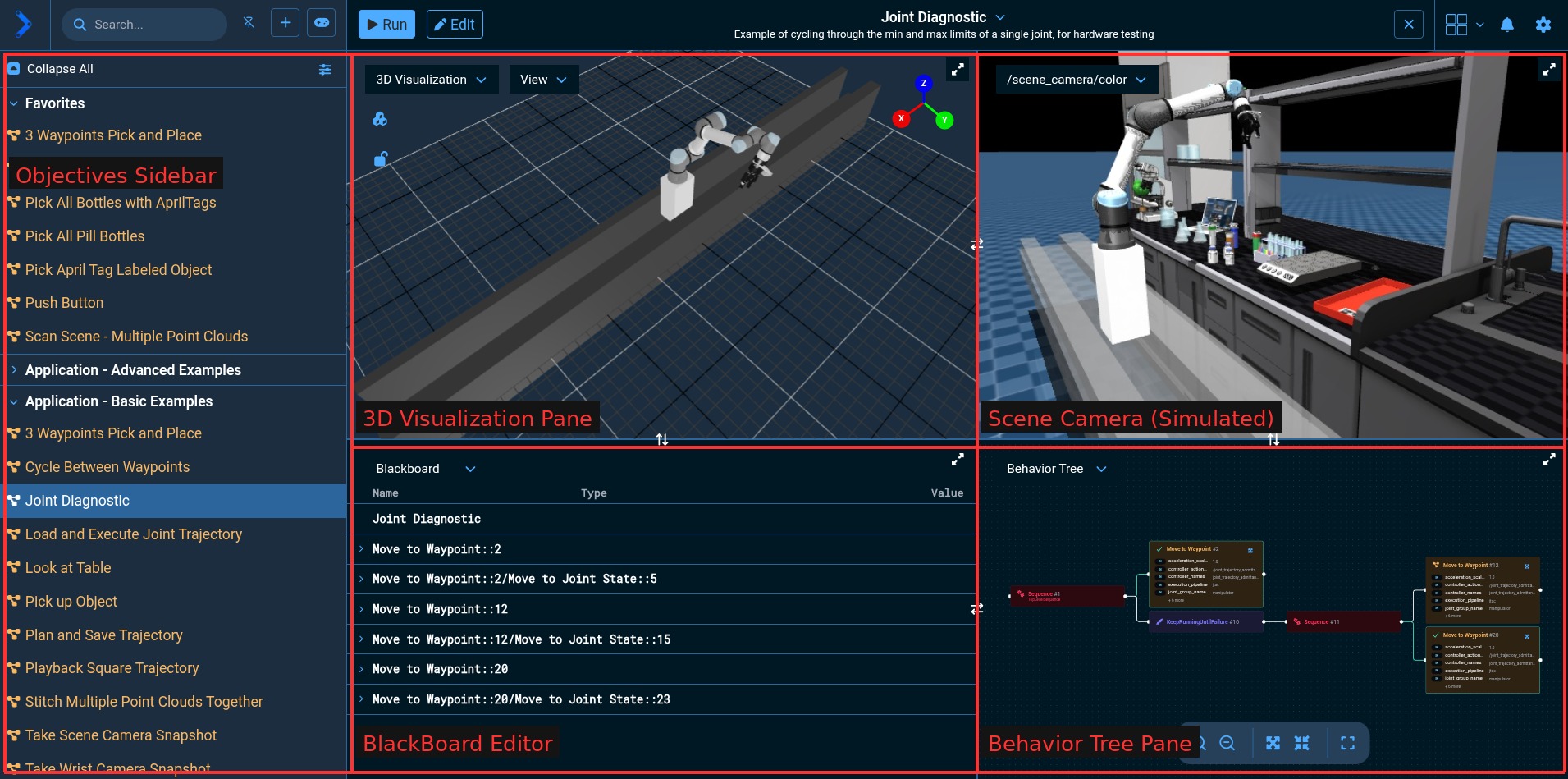The height and width of the screenshot is (779, 1568).
Task: Open the /scene_camera/color topic dropdown
Action: coord(1076,80)
